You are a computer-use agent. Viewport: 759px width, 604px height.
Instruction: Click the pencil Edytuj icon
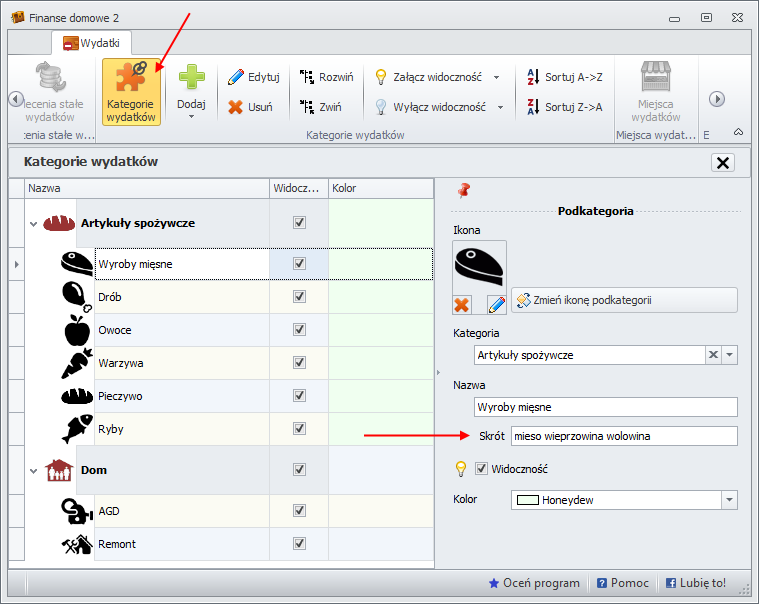(236, 77)
